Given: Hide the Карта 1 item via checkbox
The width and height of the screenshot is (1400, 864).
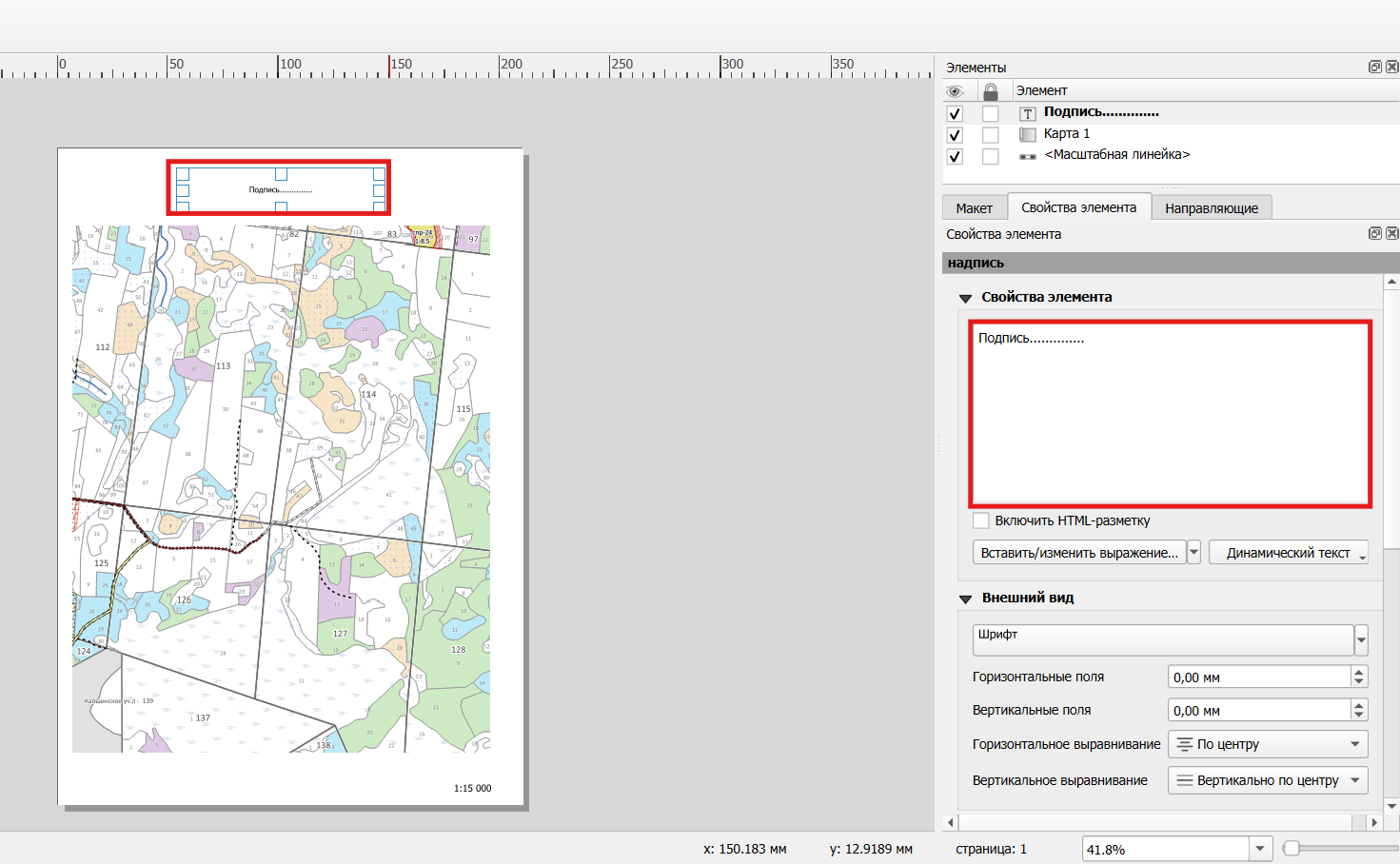Looking at the screenshot, I should point(955,135).
